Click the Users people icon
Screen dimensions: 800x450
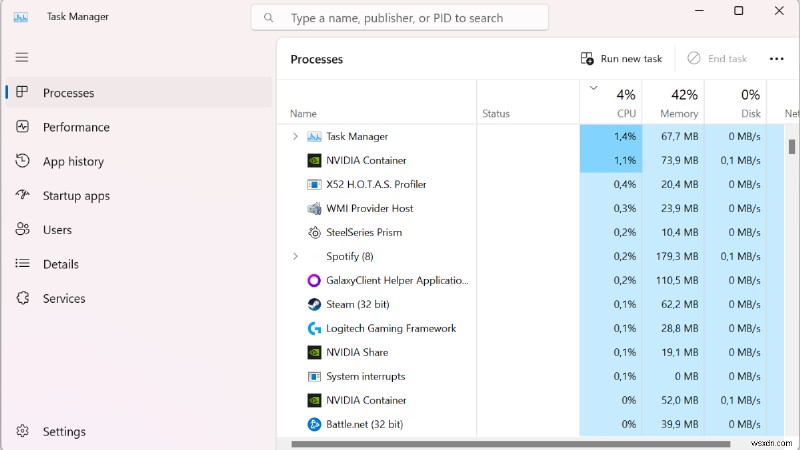coord(22,229)
